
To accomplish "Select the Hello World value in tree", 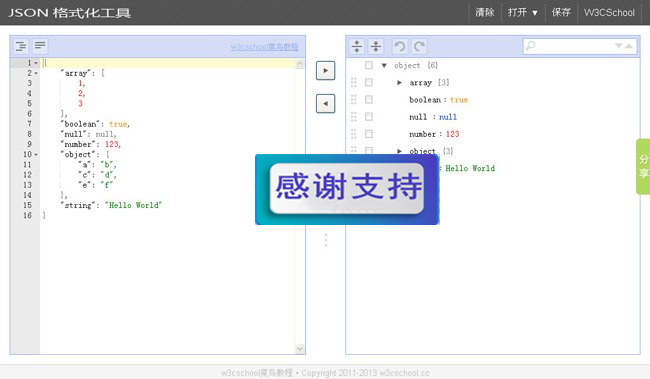I will click(x=470, y=168).
